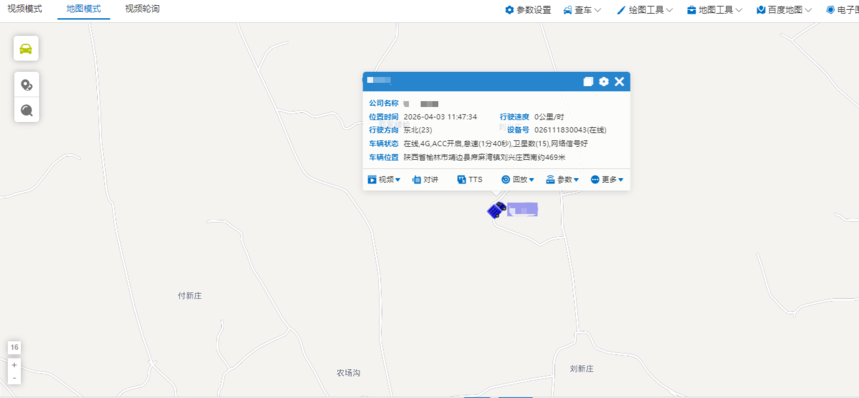
Task: Click the timestamp 2026-04-03 11:47:34
Action: [x=440, y=117]
